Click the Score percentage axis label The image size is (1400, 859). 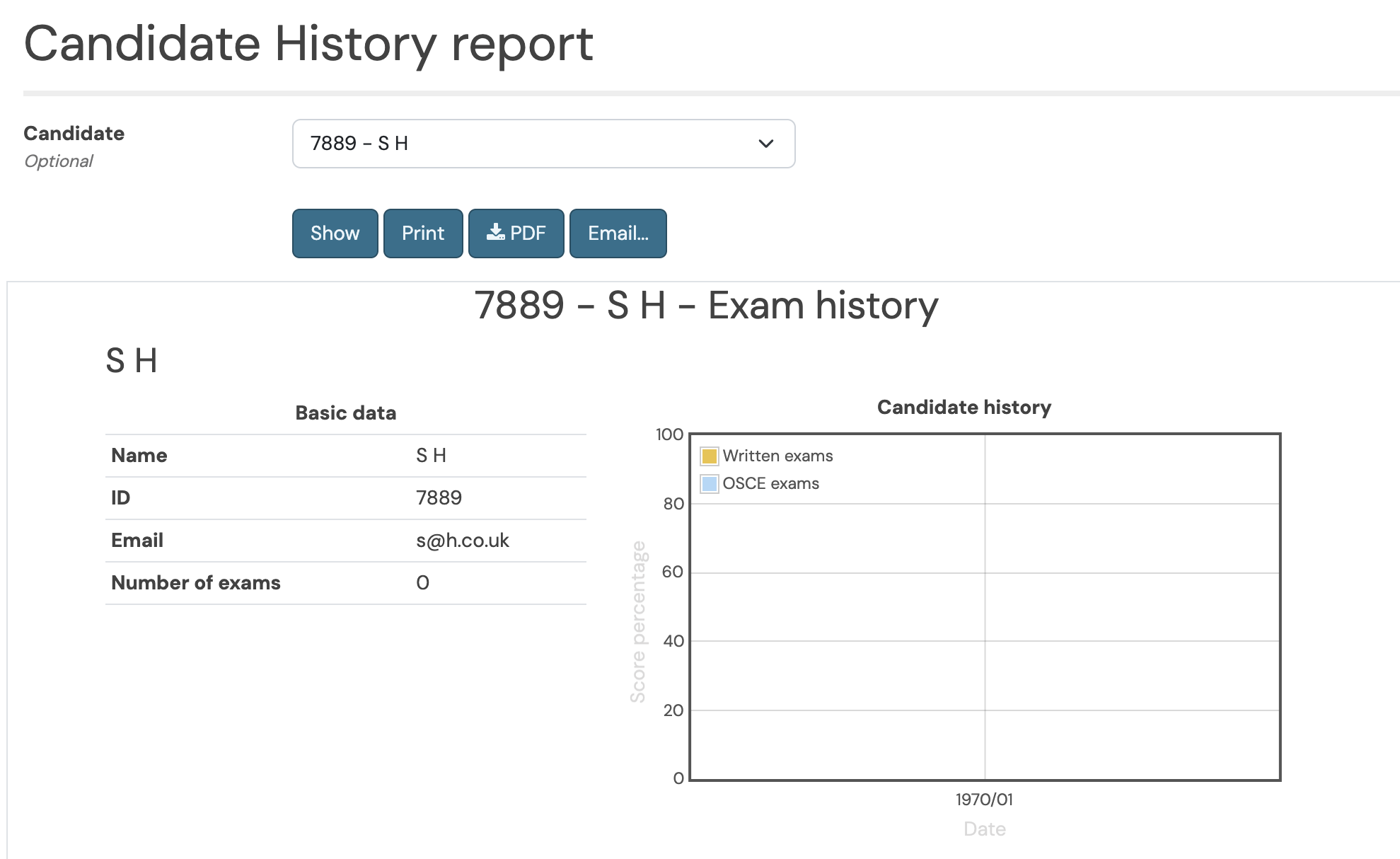click(x=638, y=622)
